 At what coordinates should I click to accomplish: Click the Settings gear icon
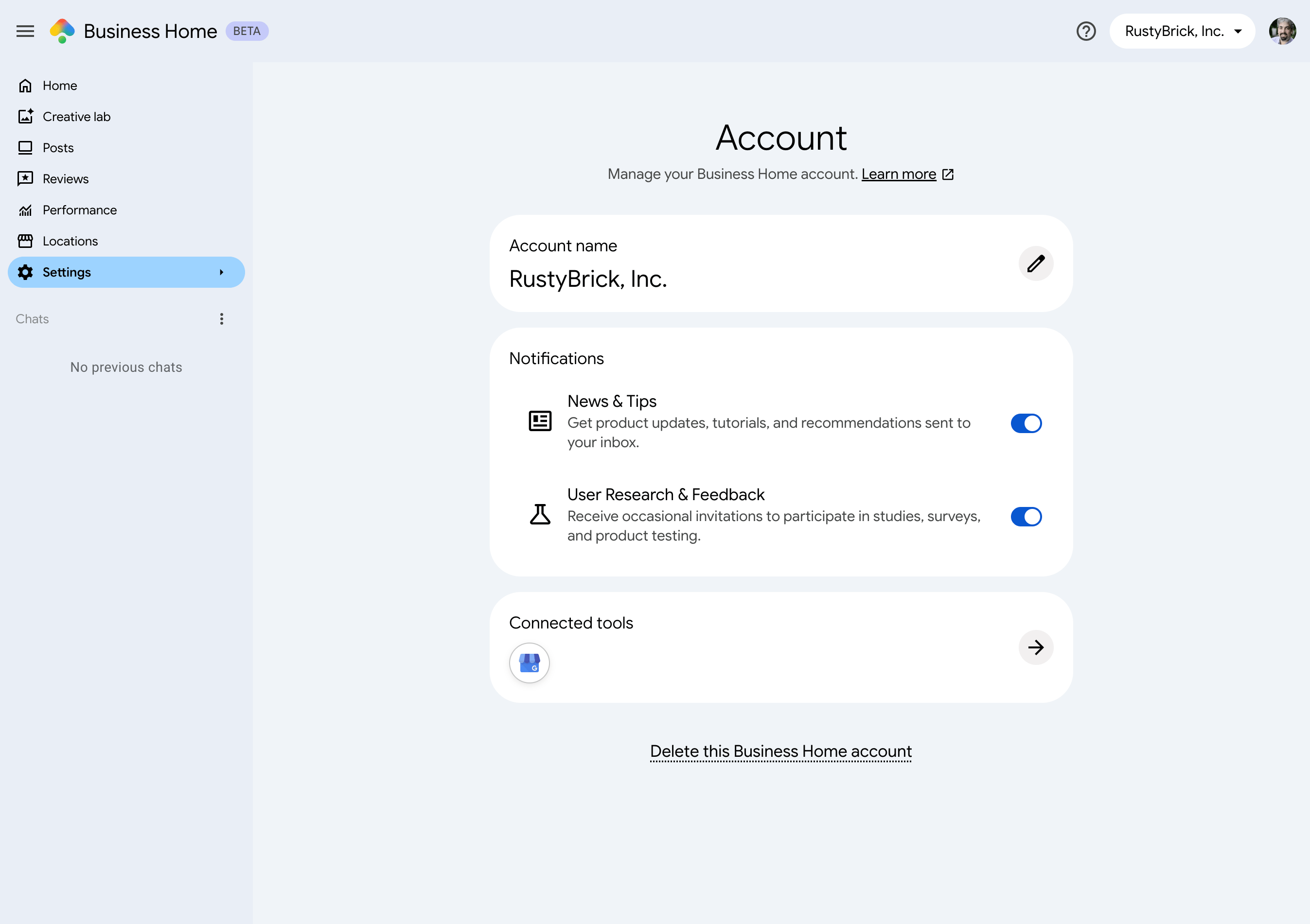tap(25, 272)
